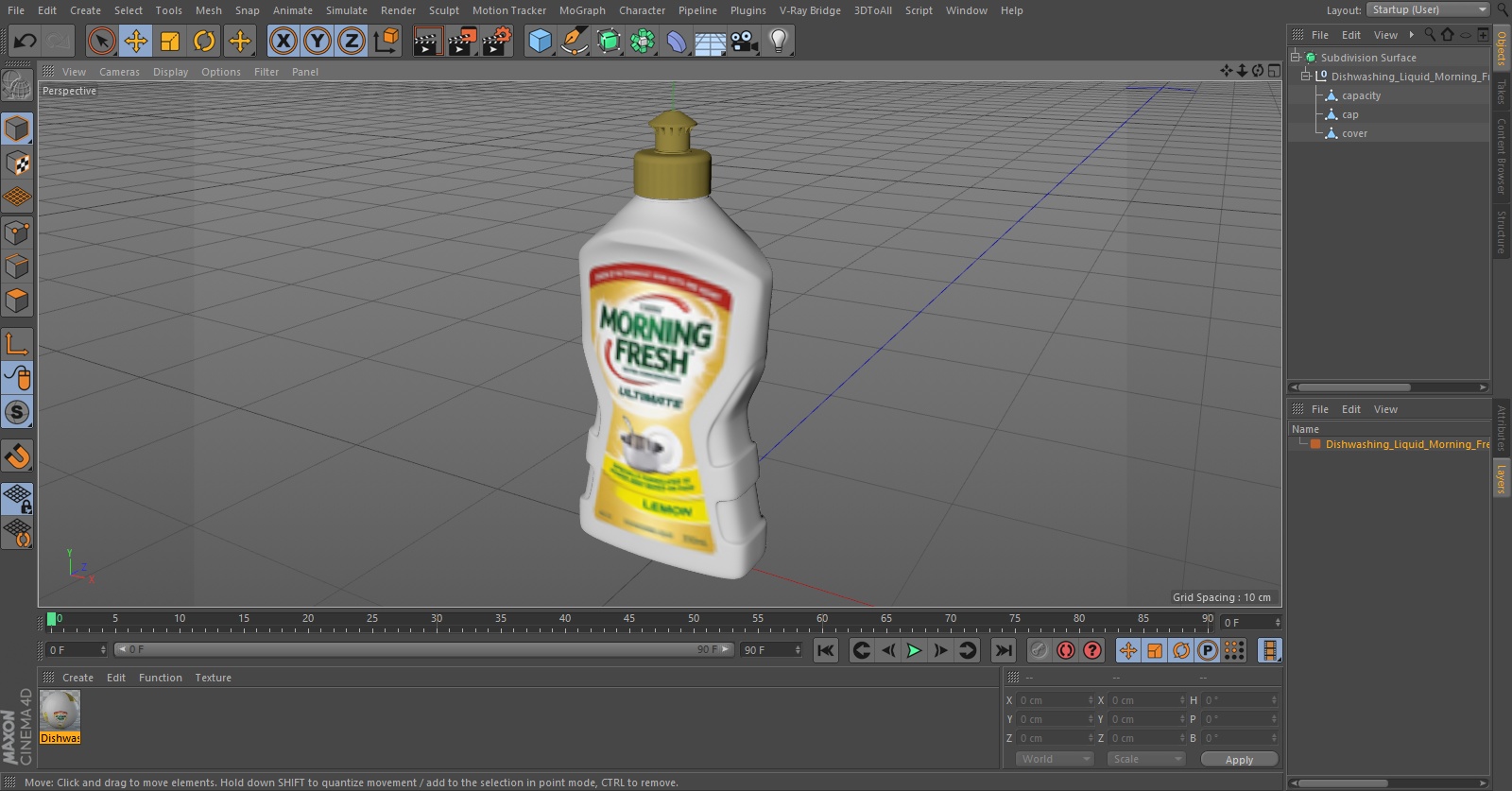Activate the Rotate tool
1512x791 pixels.
pyautogui.click(x=204, y=41)
